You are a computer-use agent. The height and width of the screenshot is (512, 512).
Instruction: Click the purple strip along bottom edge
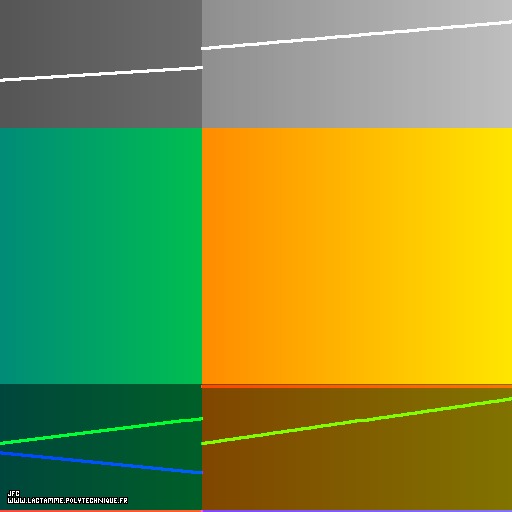[357, 511]
